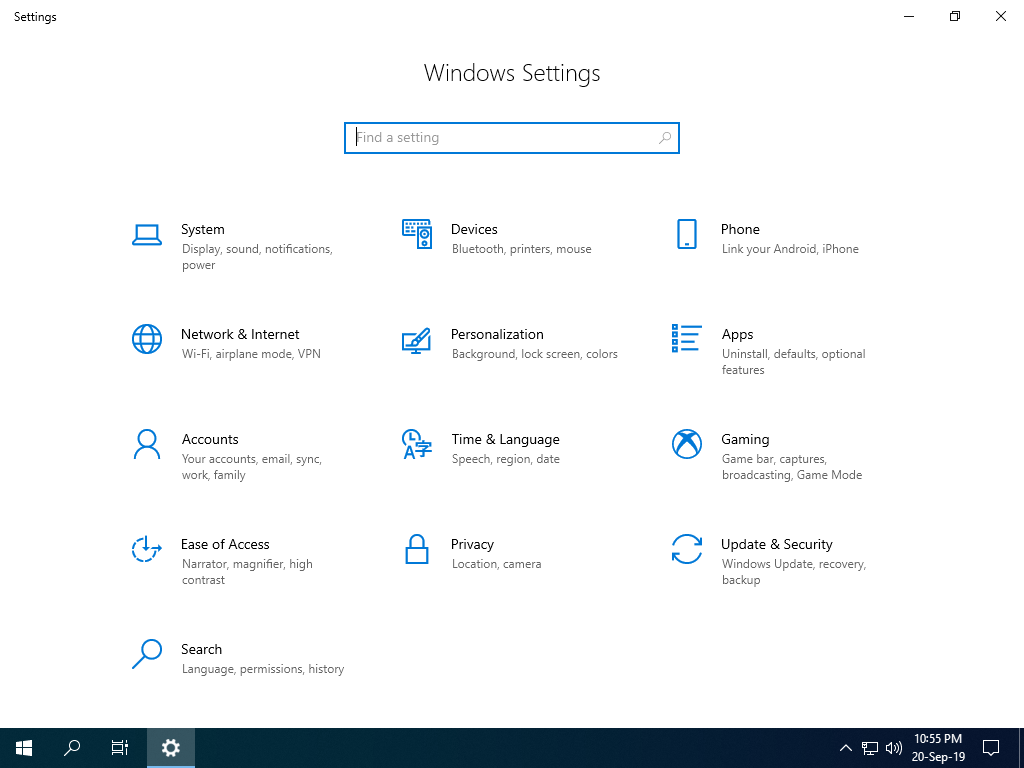This screenshot has width=1024, height=768.
Task: Open the Personalization title
Action: pyautogui.click(x=497, y=334)
